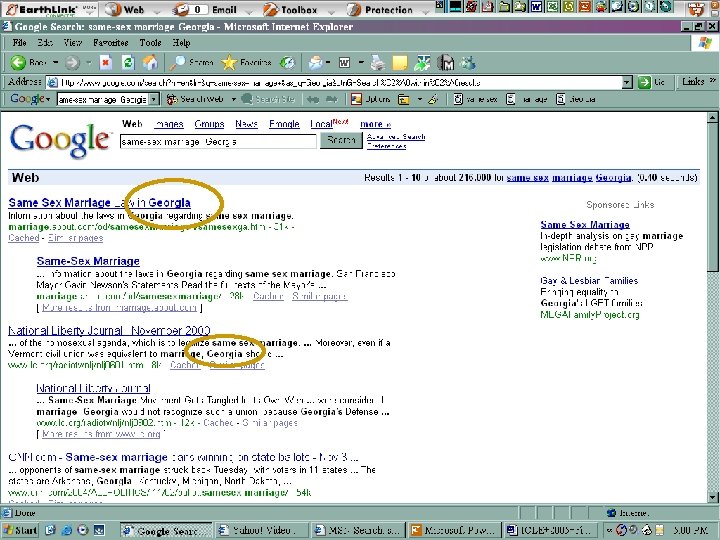Open the Help menu
Screen dimensions: 720x540
coord(181,43)
